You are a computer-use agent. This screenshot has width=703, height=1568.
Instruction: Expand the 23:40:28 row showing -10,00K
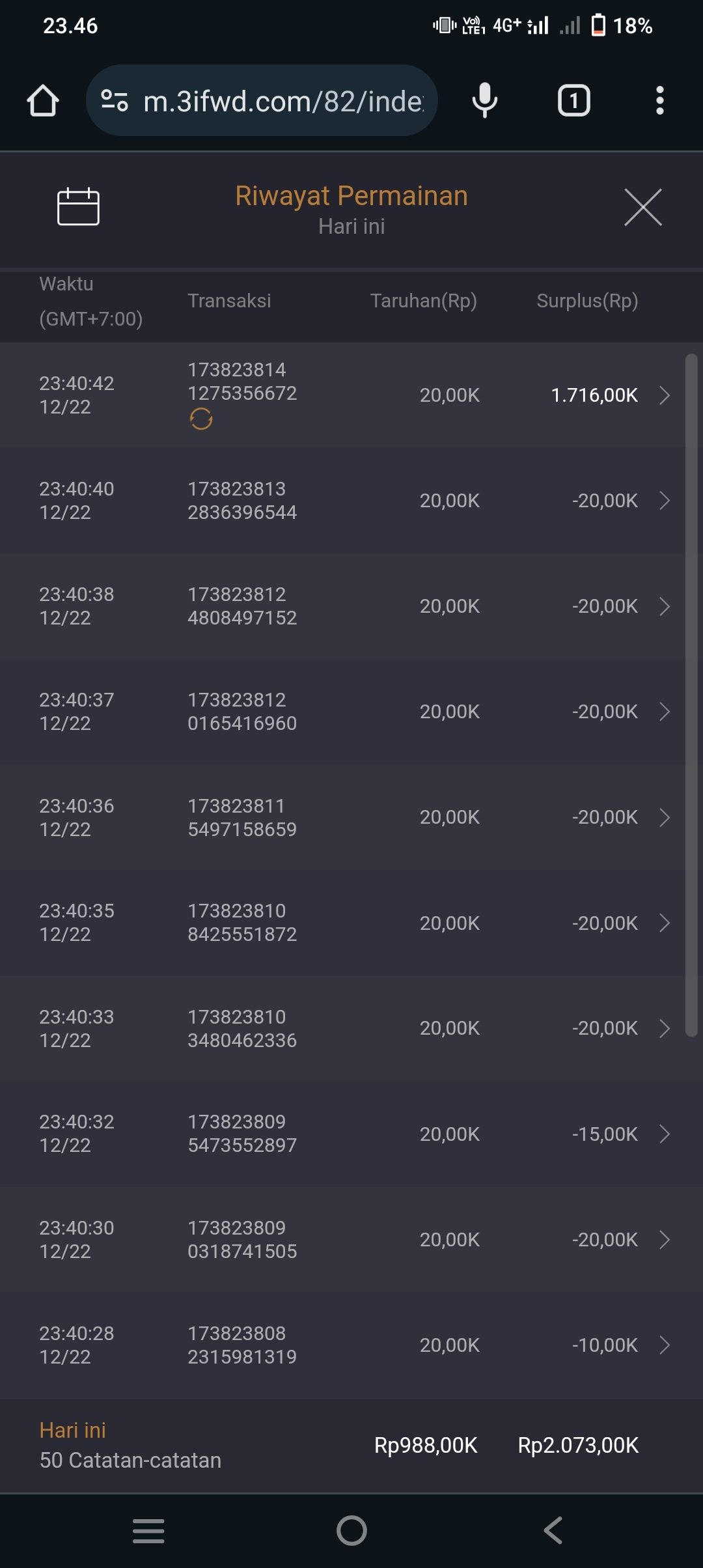[664, 1345]
